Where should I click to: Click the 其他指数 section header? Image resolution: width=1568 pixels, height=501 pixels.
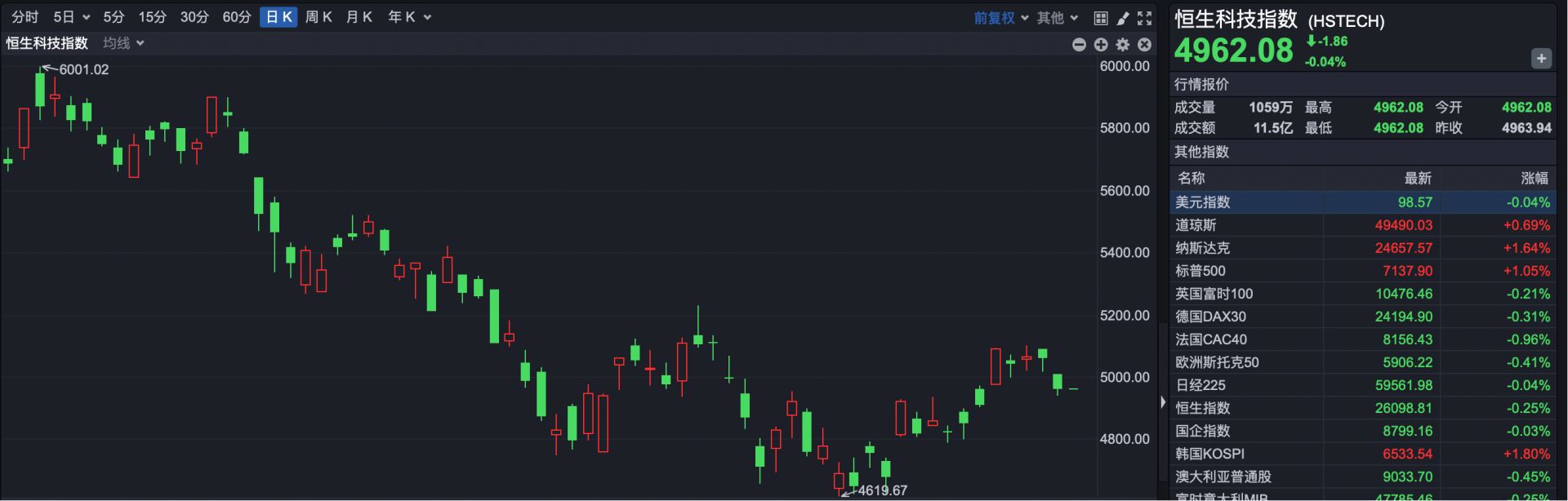point(1201,152)
